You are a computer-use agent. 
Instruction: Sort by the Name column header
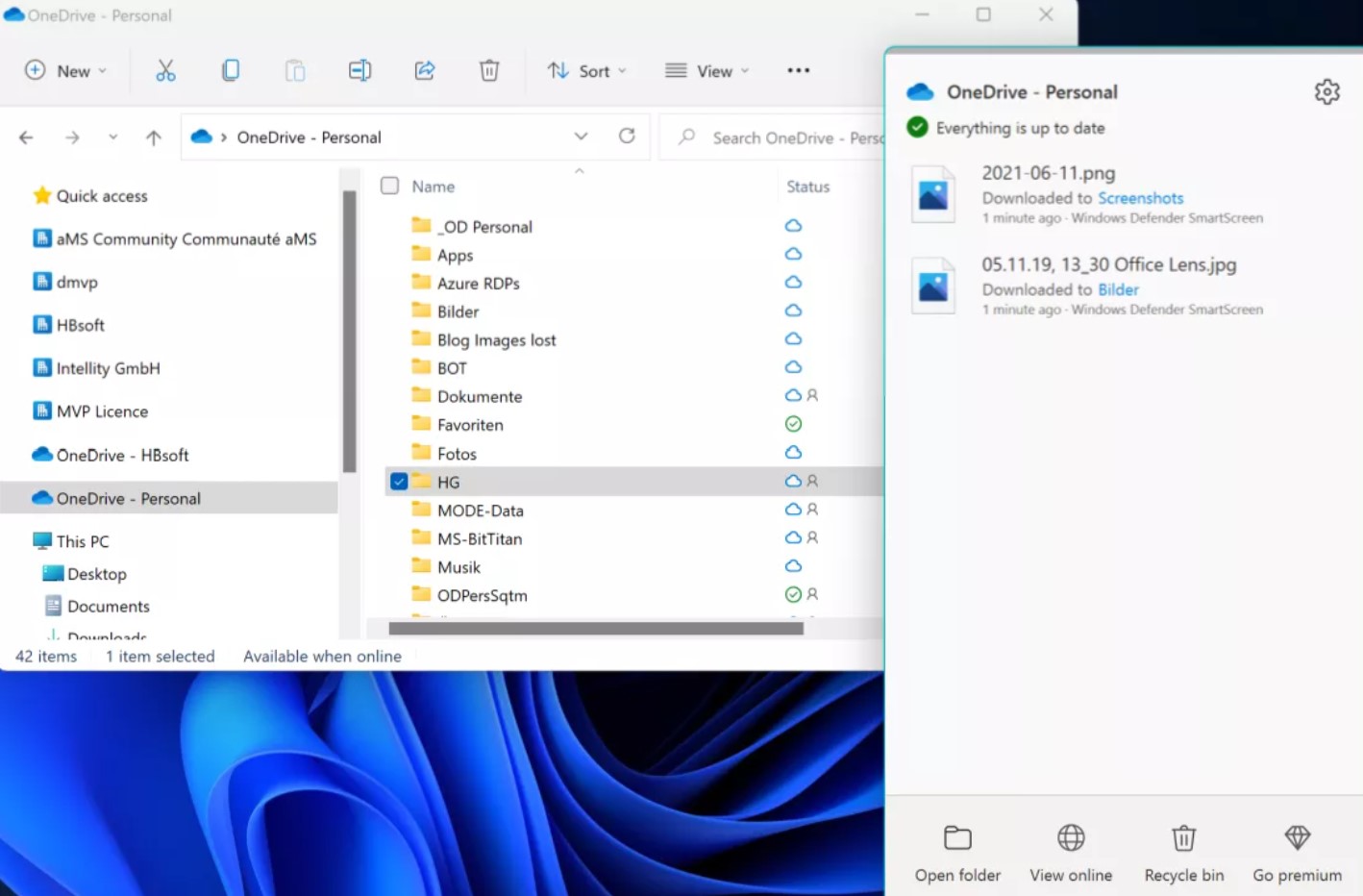pyautogui.click(x=434, y=187)
